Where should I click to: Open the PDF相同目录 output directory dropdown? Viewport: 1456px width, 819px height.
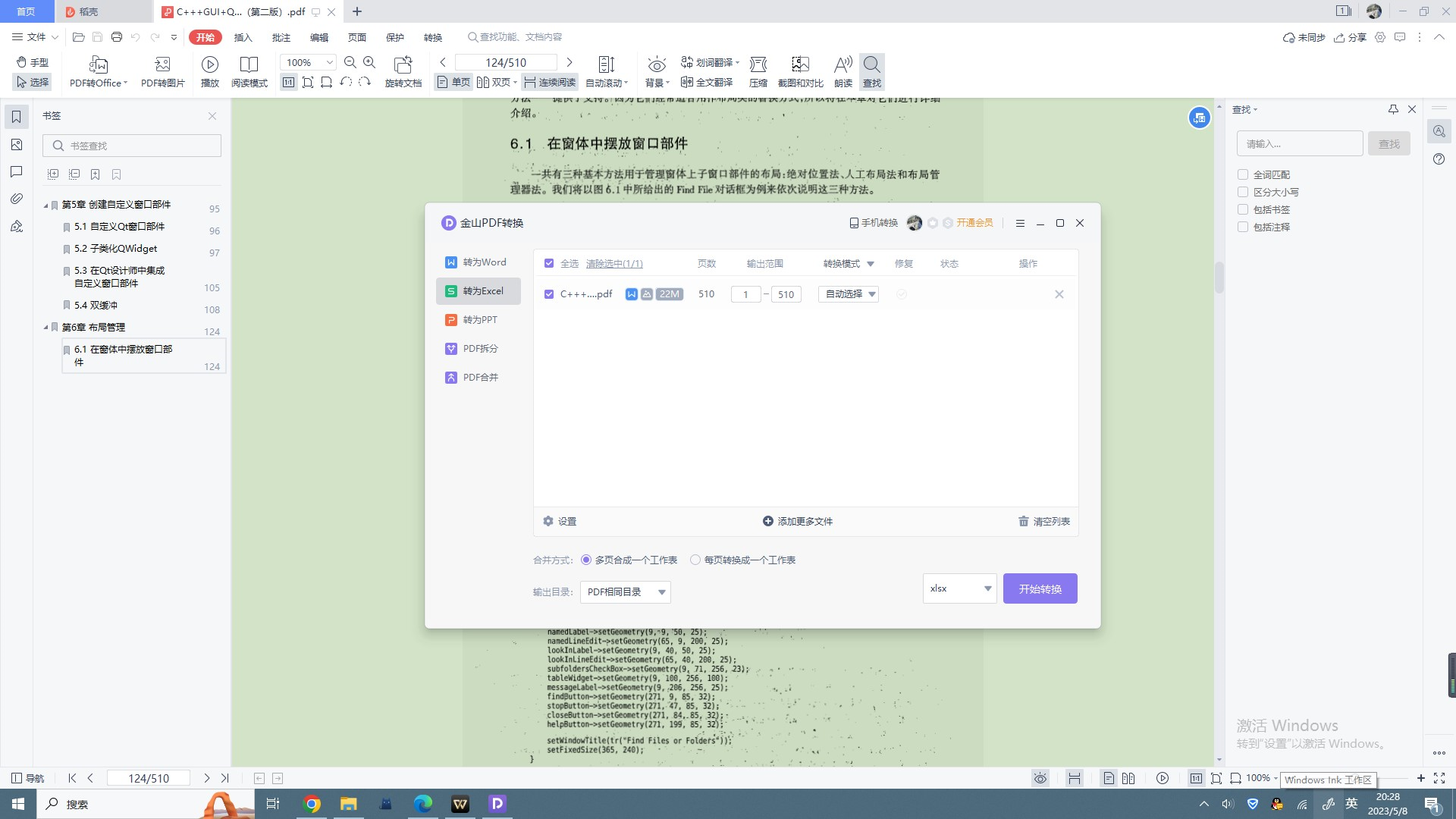(626, 592)
